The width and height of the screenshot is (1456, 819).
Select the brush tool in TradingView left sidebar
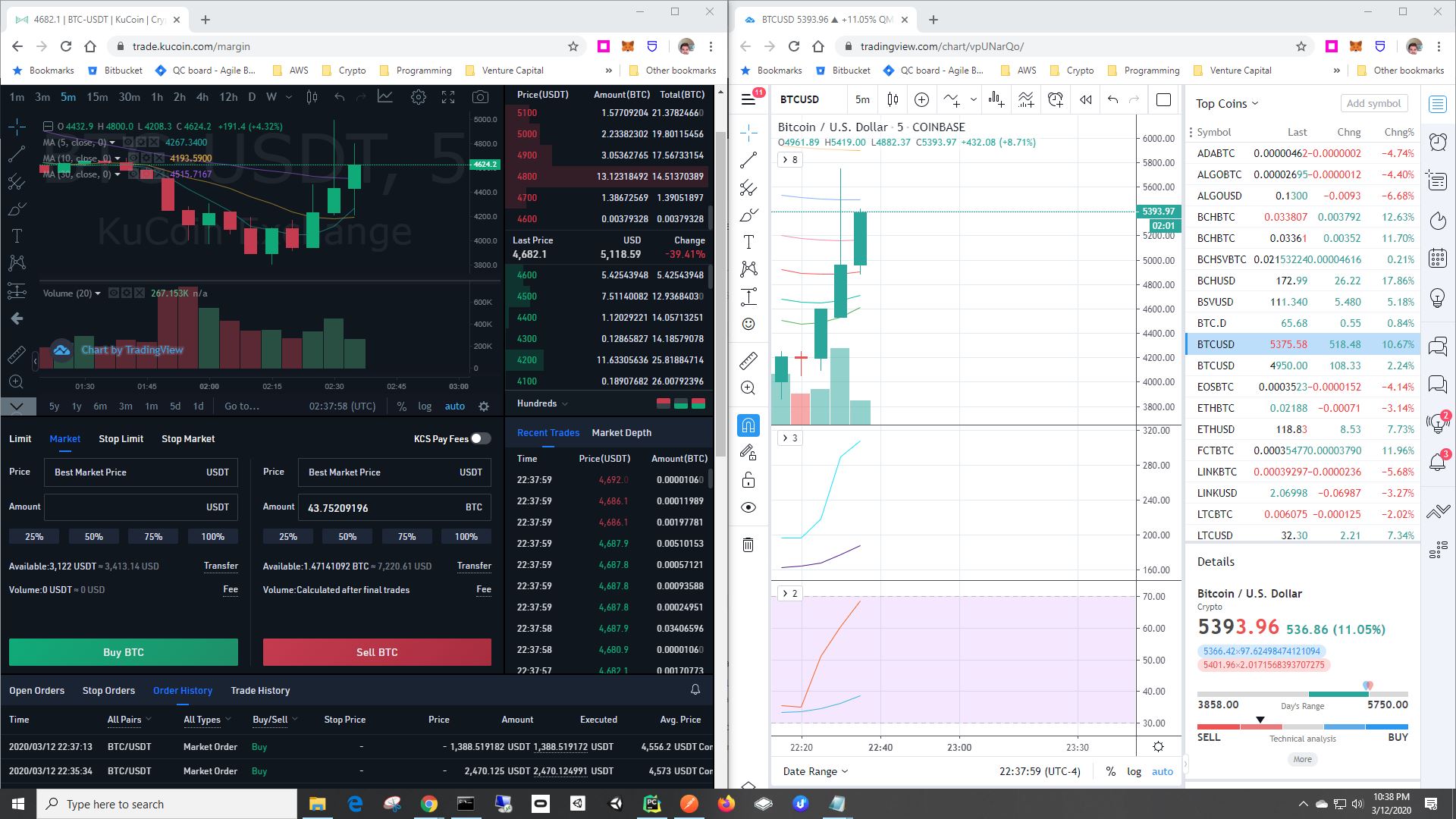748,215
